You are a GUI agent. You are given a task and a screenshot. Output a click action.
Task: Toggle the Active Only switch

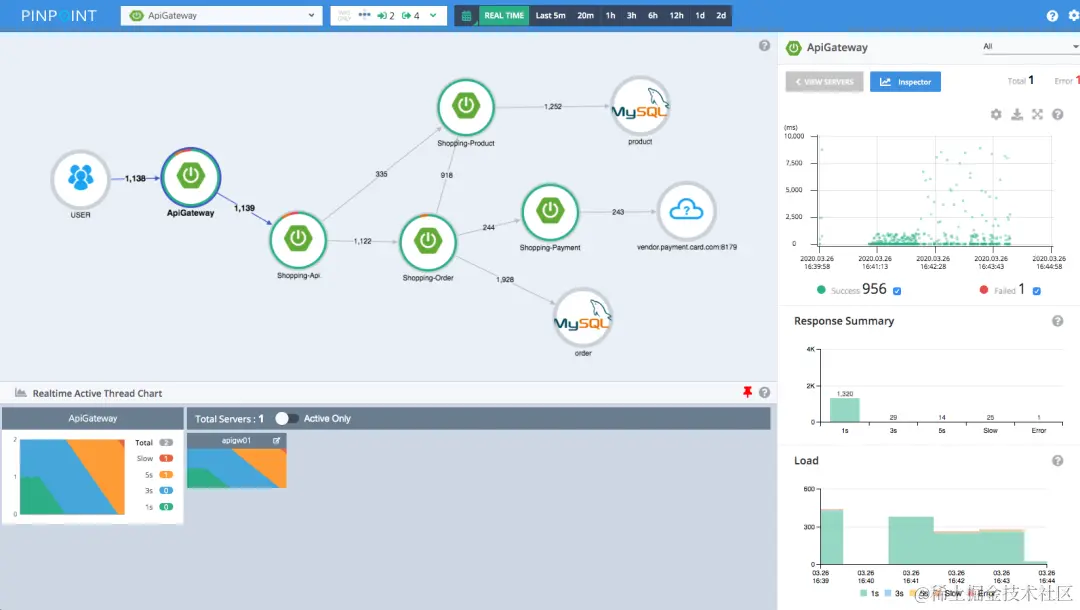pos(287,418)
